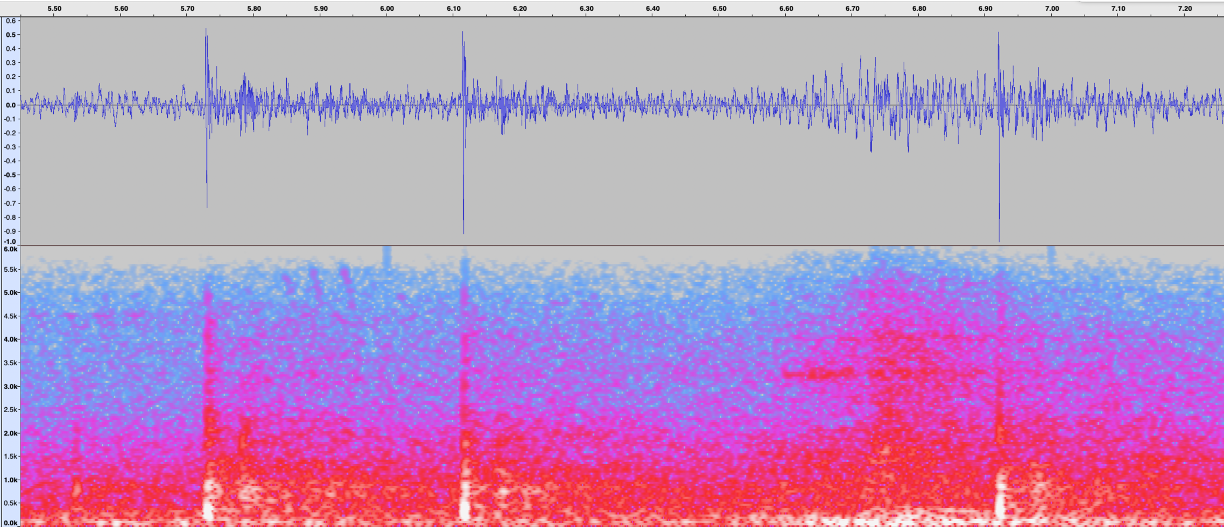Click the 0.0 label on amplitude scale
This screenshot has height=528, width=1224.
point(10,104)
